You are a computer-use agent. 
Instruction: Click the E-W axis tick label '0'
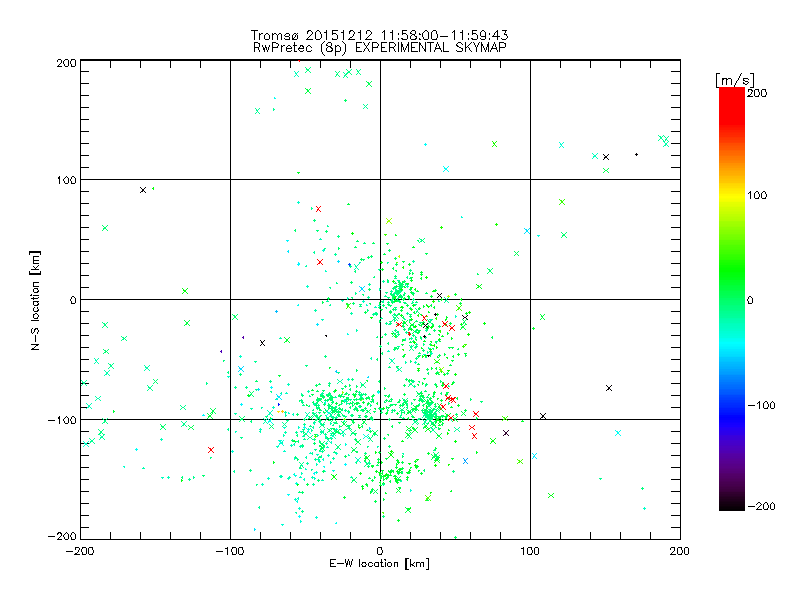pyautogui.click(x=380, y=551)
